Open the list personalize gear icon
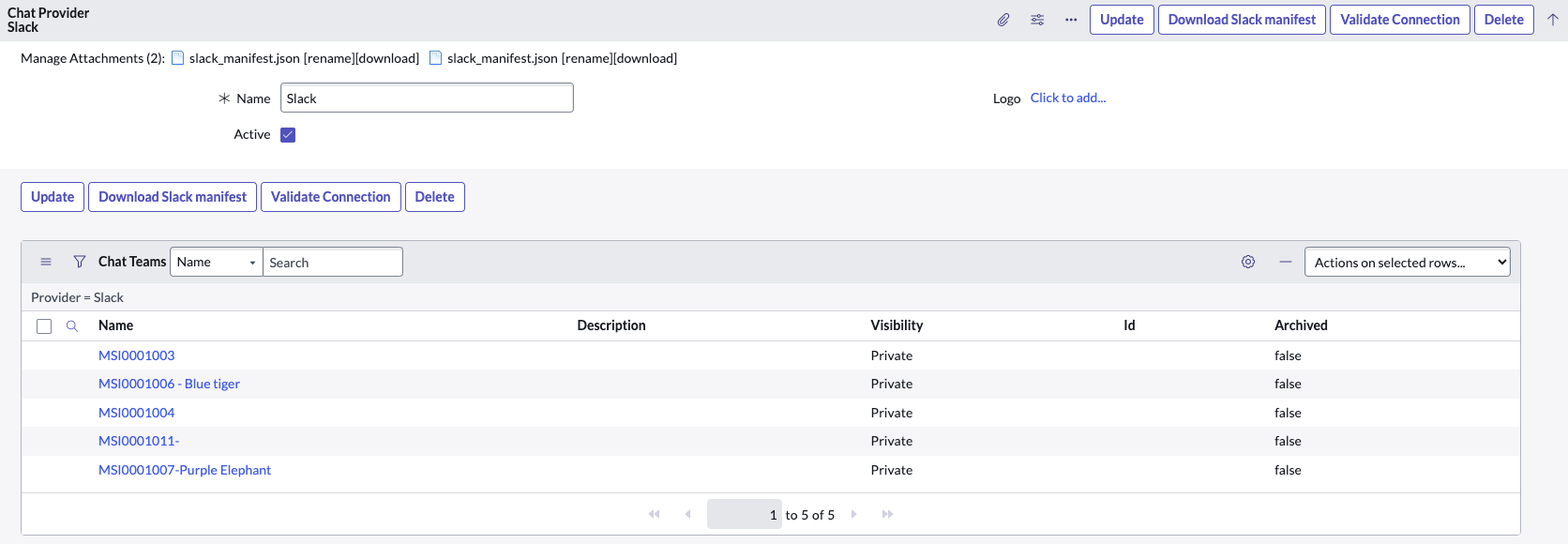The image size is (1568, 544). coord(1248,262)
